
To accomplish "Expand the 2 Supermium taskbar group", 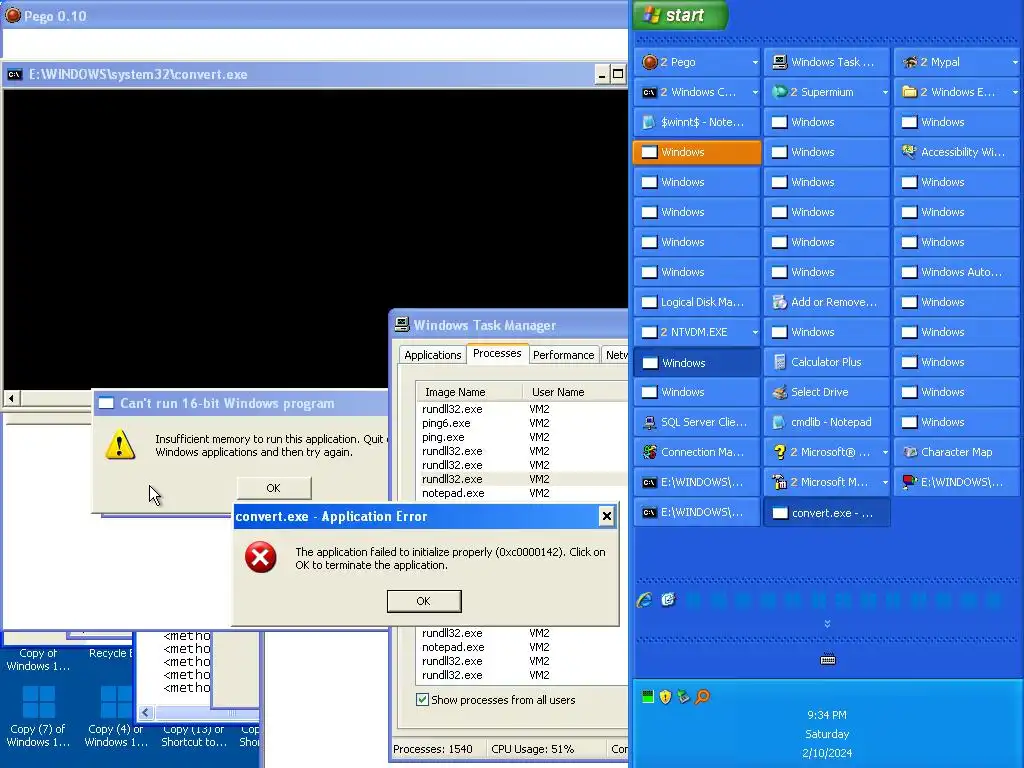I will (885, 93).
